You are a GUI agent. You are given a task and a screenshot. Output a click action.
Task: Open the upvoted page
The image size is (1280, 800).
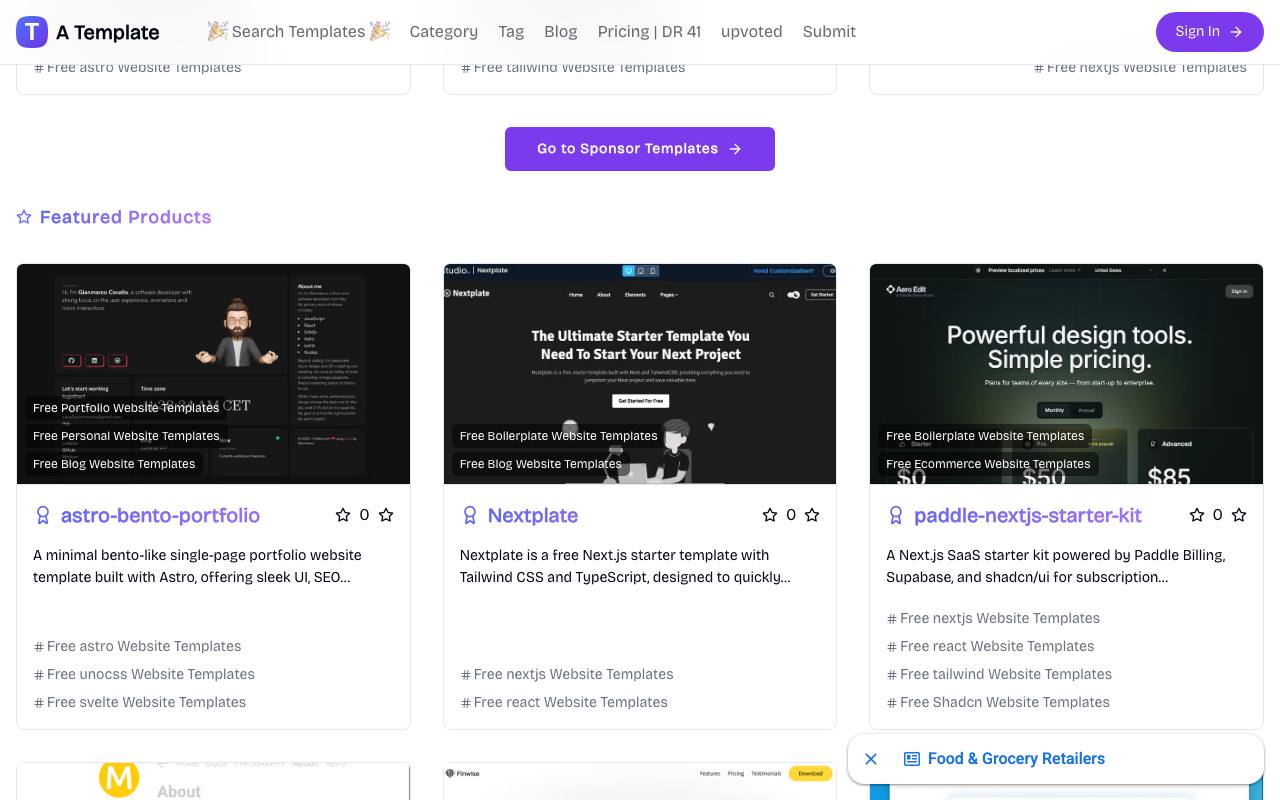tap(752, 32)
